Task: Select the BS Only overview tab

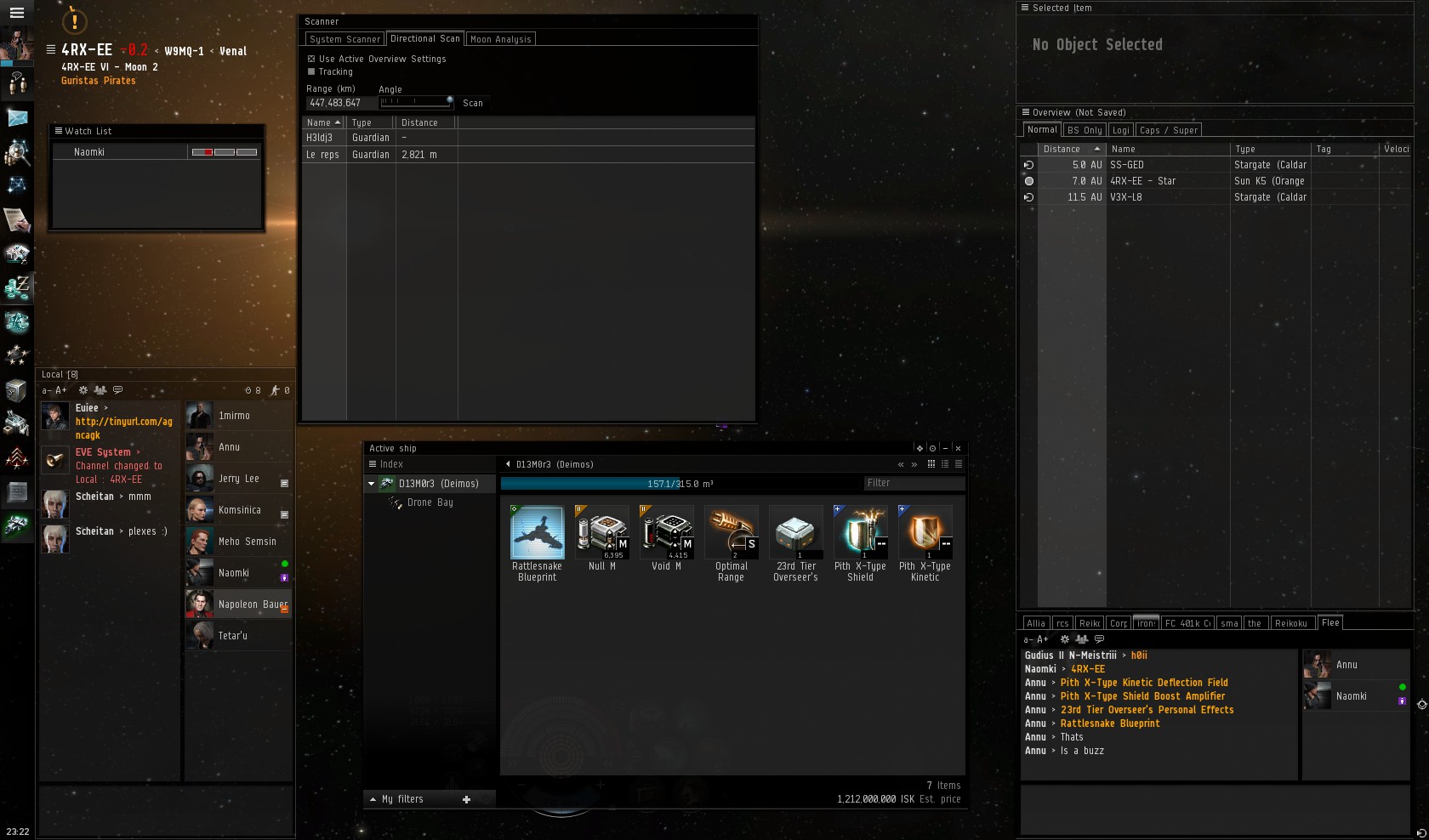Action: pos(1085,130)
